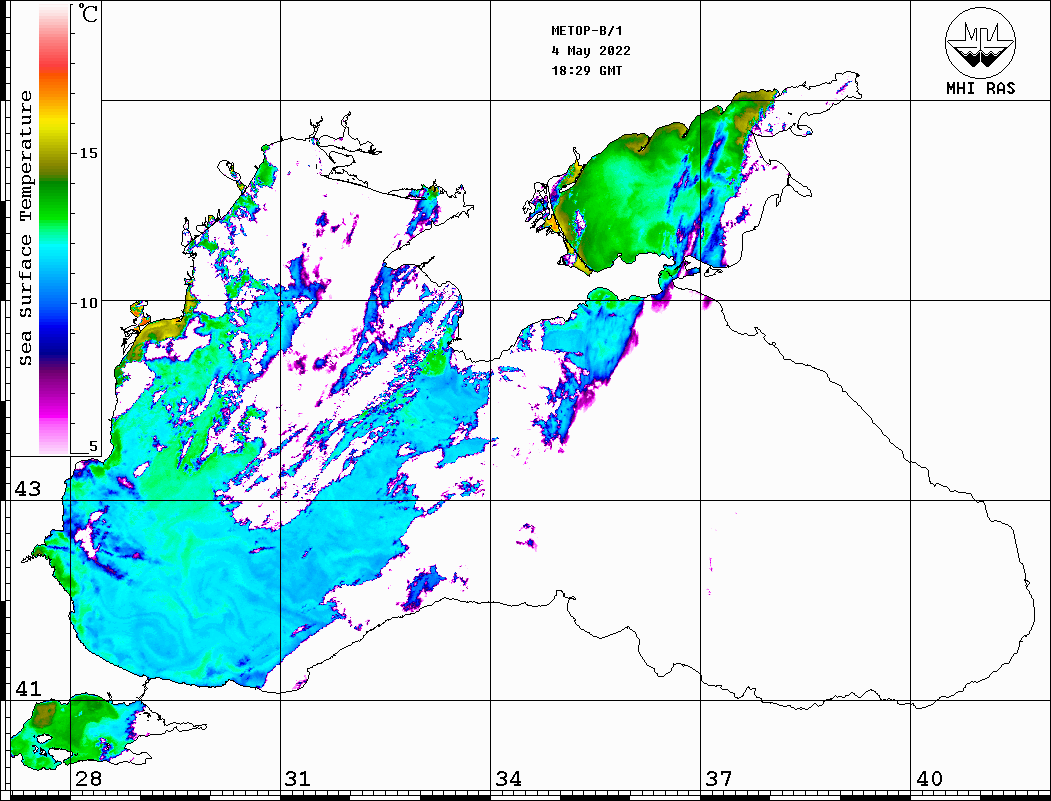This screenshot has height=801, width=1051.
Task: Click longitude label 34
Action: click(509, 778)
